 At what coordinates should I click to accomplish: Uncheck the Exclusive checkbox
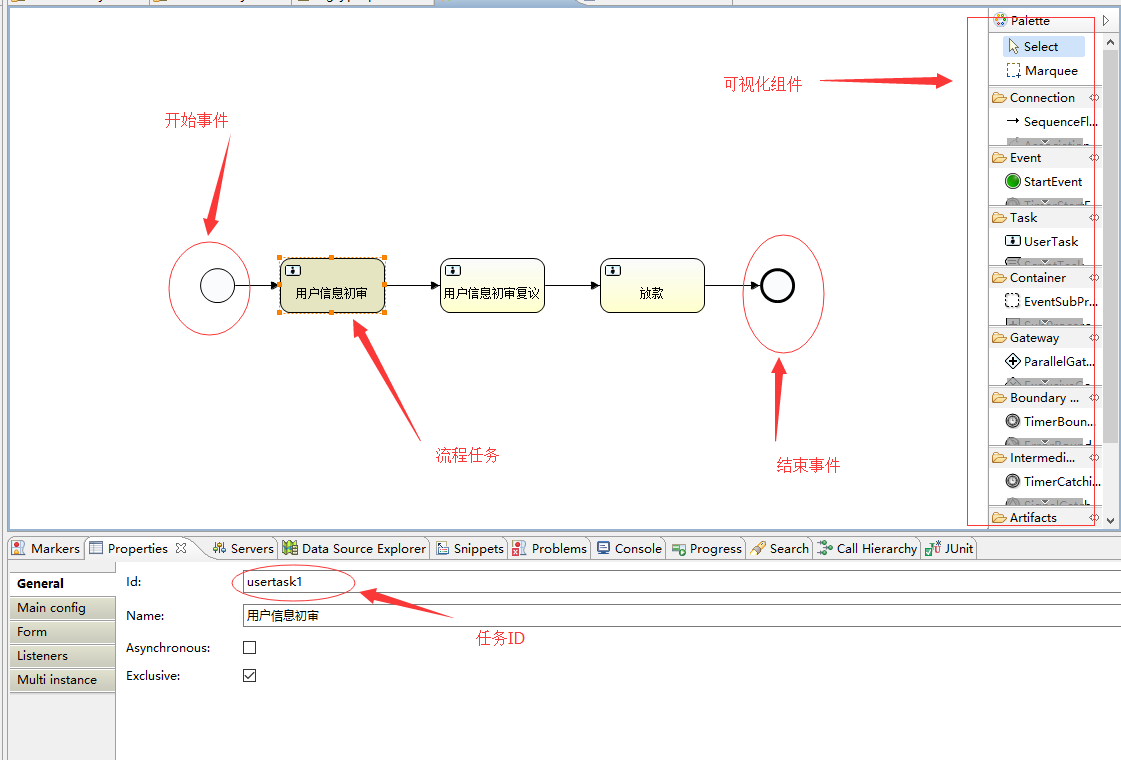(x=250, y=676)
